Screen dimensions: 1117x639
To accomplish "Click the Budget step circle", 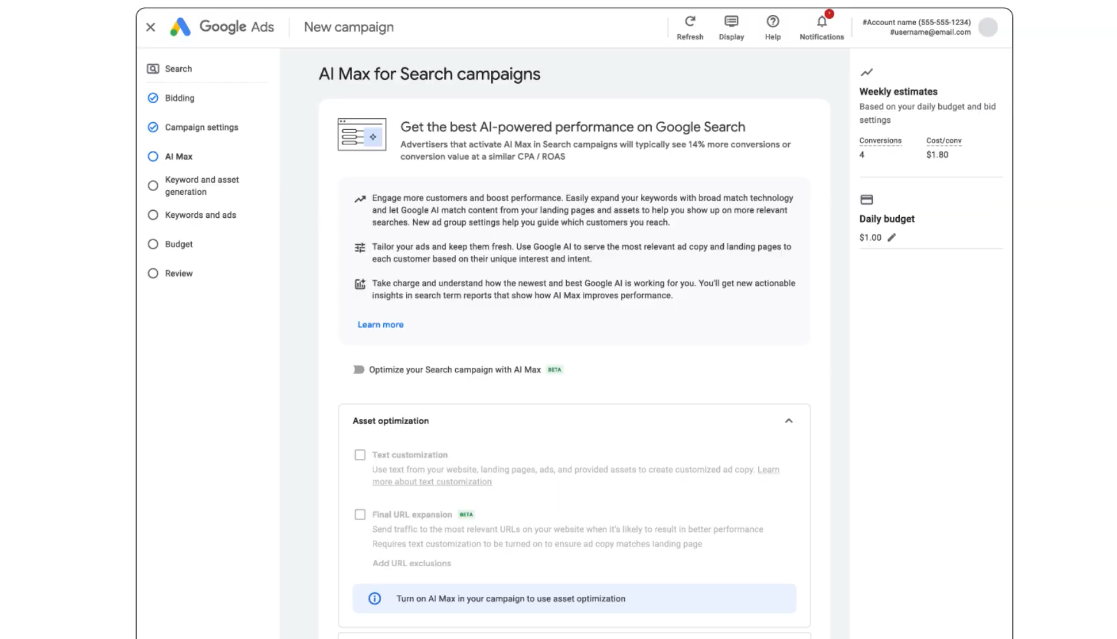I will (152, 244).
